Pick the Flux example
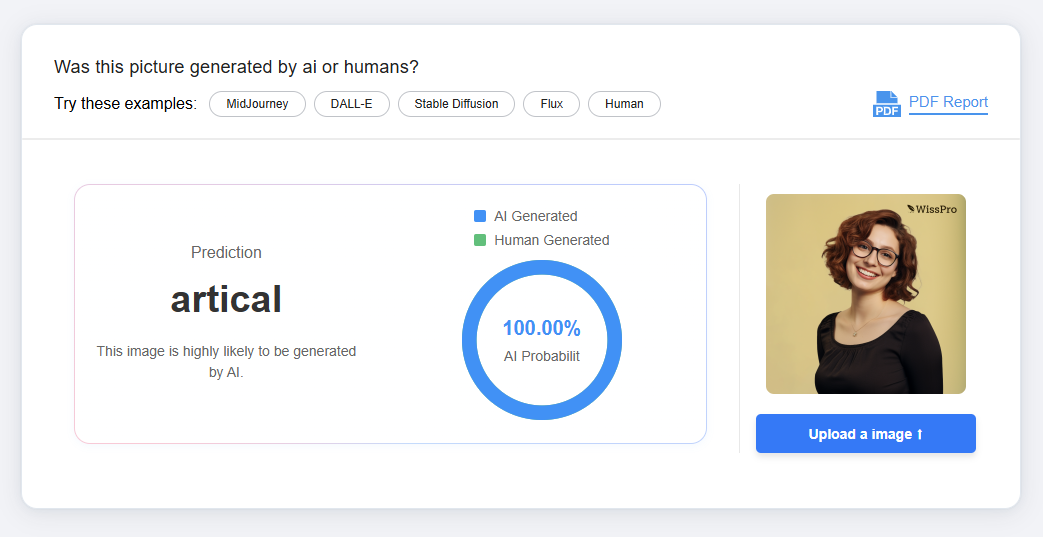This screenshot has width=1043, height=537. (x=551, y=104)
